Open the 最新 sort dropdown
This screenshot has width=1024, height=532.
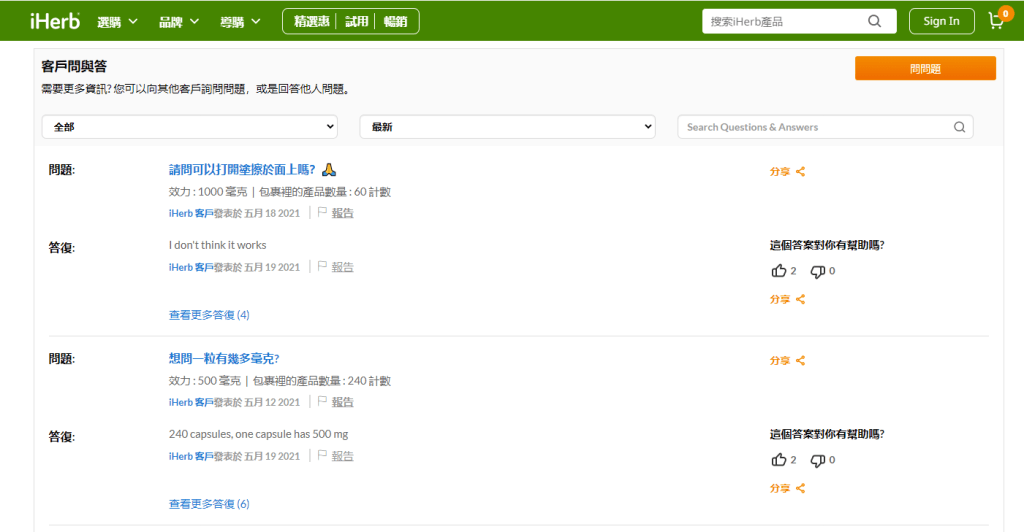pyautogui.click(x=507, y=127)
